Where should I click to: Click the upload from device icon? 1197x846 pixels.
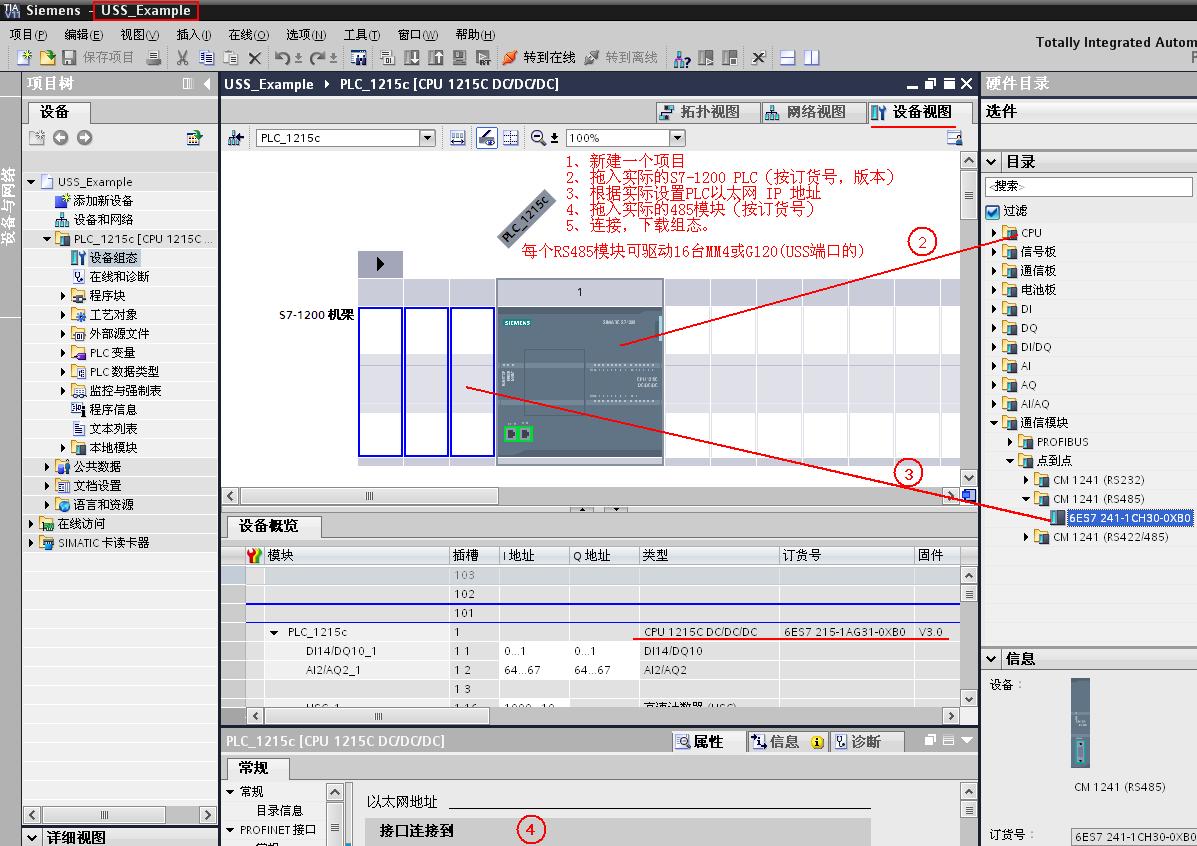click(x=436, y=57)
